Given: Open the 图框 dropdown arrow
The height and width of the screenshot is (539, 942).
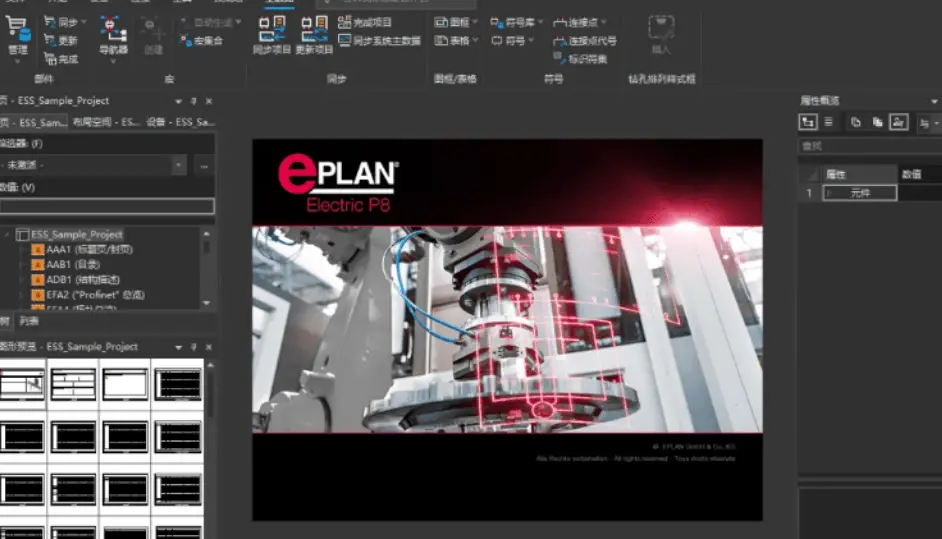Looking at the screenshot, I should 475,22.
